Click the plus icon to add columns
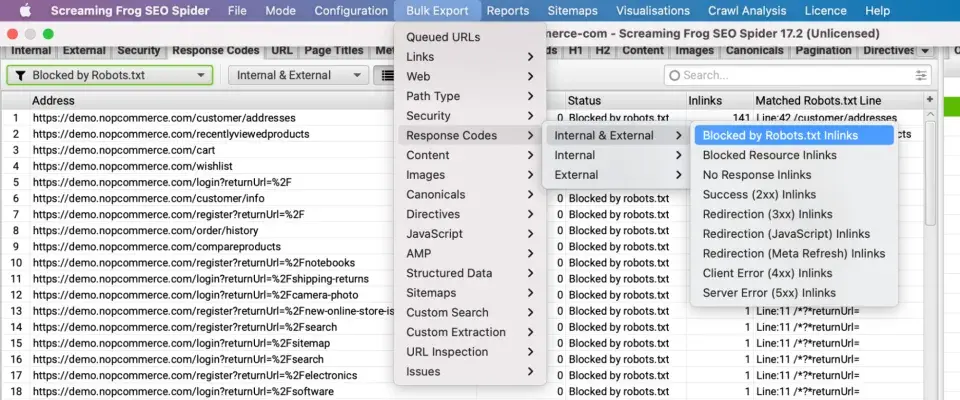Image resolution: width=960 pixels, height=400 pixels. (930, 99)
